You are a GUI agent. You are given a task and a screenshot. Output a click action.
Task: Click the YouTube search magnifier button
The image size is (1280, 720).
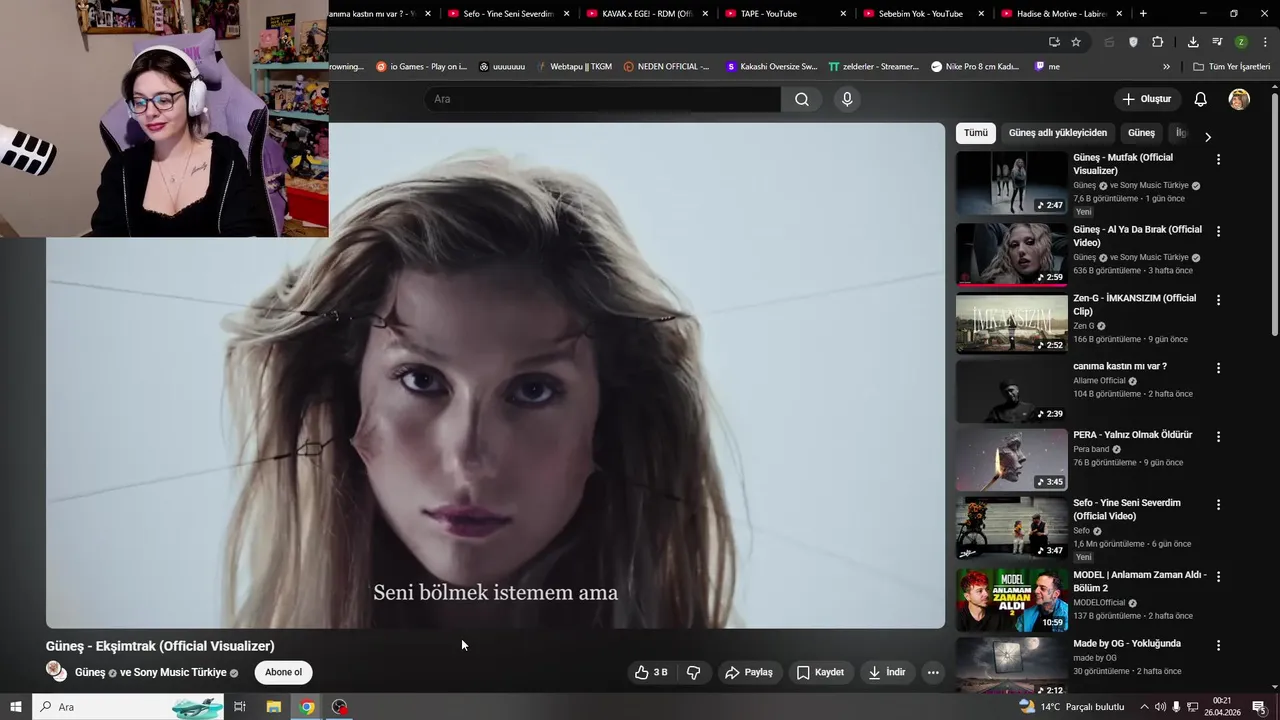pos(802,99)
